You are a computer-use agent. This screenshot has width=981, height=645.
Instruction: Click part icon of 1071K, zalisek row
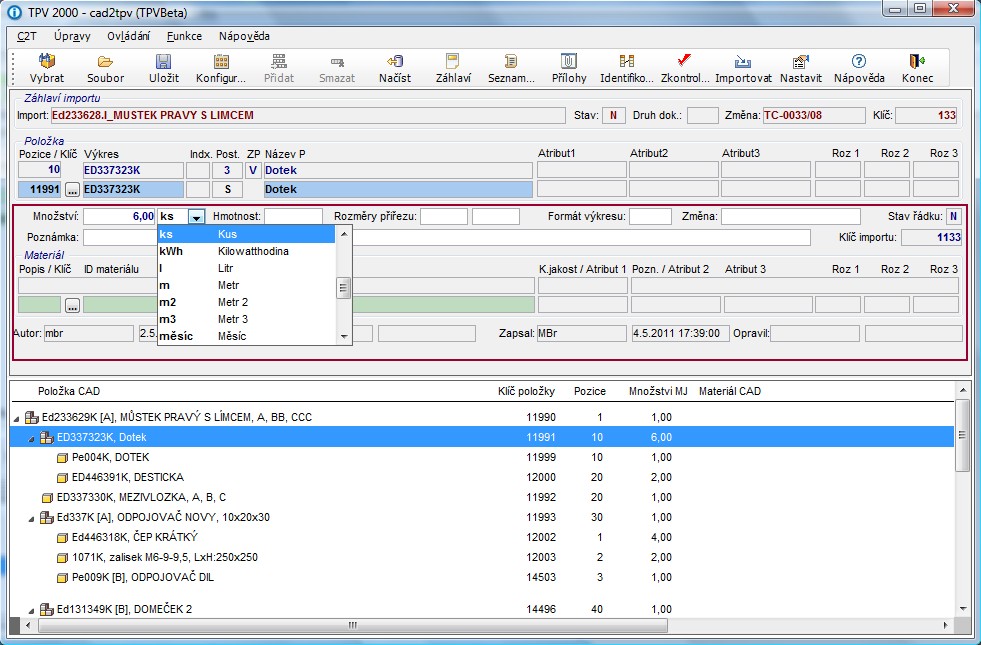coord(62,557)
